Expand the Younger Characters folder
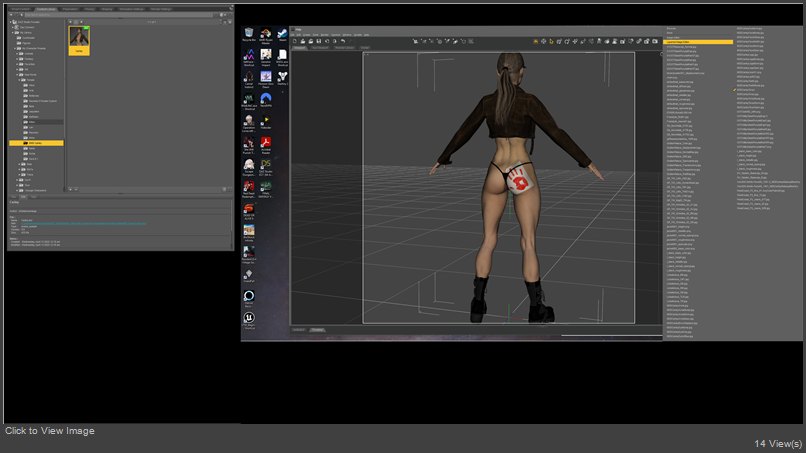806x453 pixels. tap(17, 190)
